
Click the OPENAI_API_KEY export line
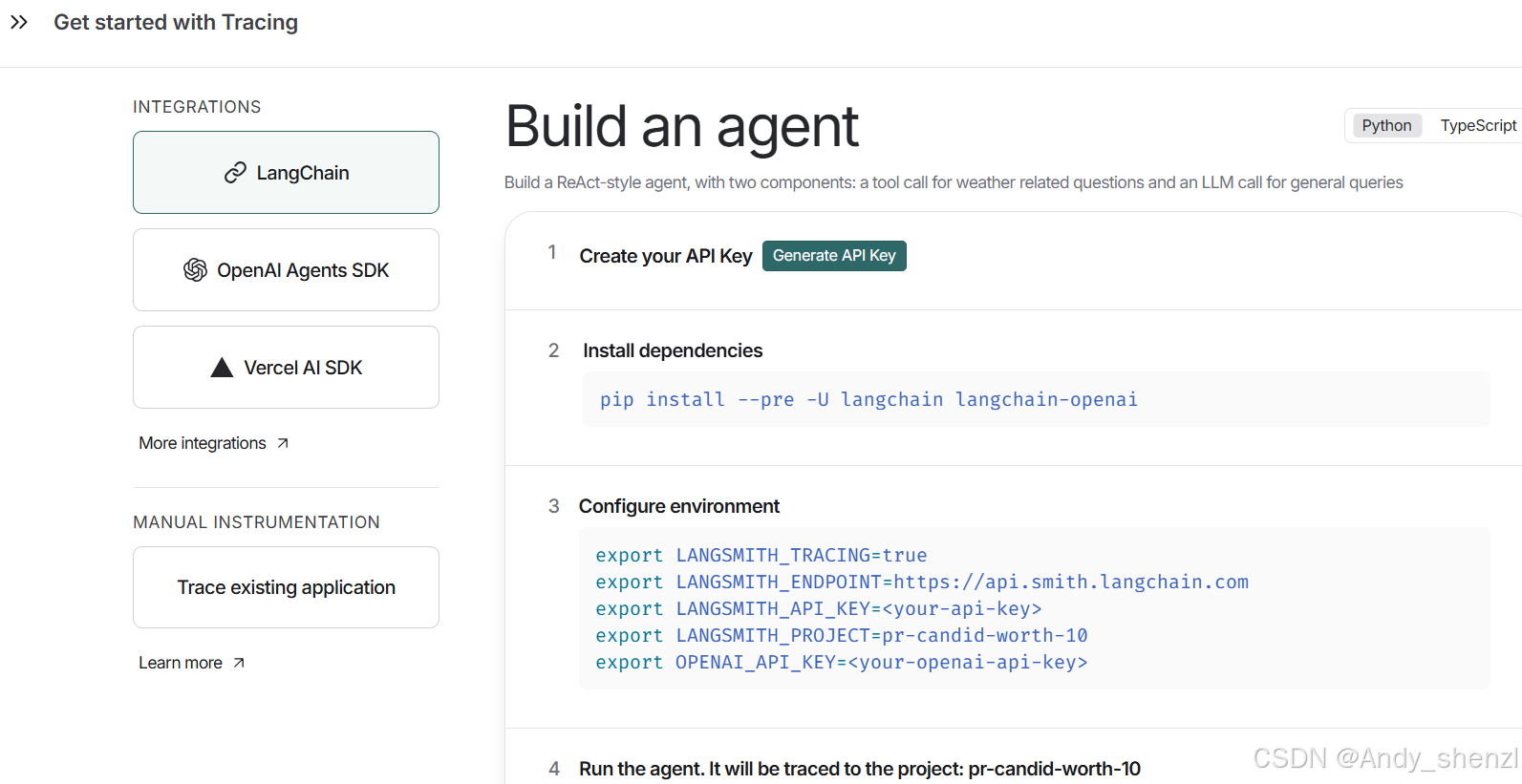coord(842,662)
